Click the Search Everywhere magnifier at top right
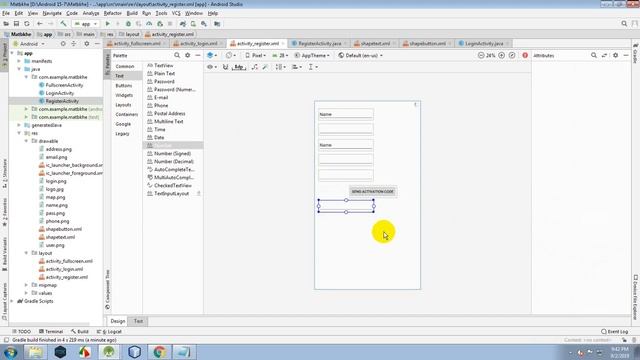Screen dimensions: 640x360 pyautogui.click(x=624, y=24)
